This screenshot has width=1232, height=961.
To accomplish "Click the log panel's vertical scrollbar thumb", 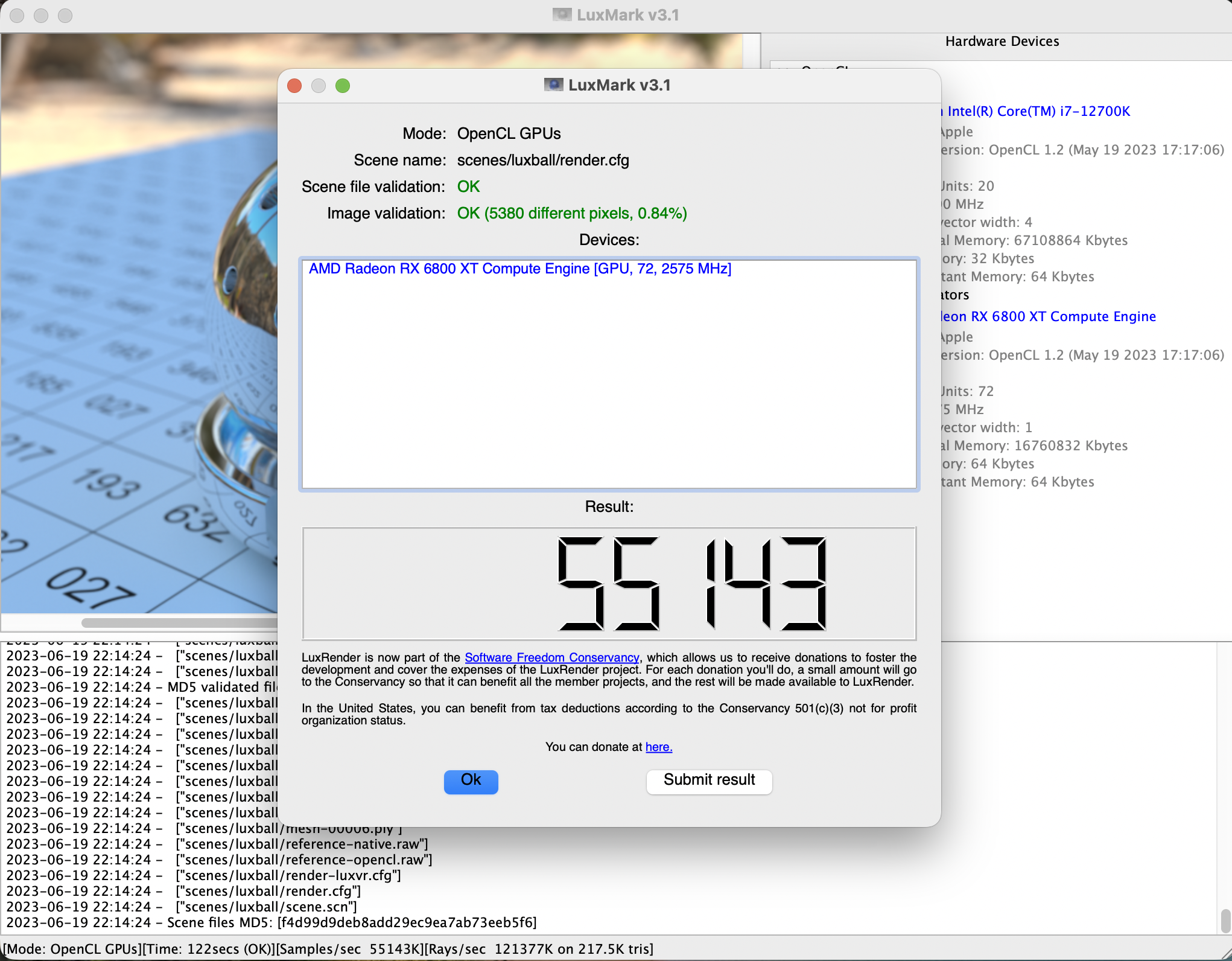I will coord(1225,921).
